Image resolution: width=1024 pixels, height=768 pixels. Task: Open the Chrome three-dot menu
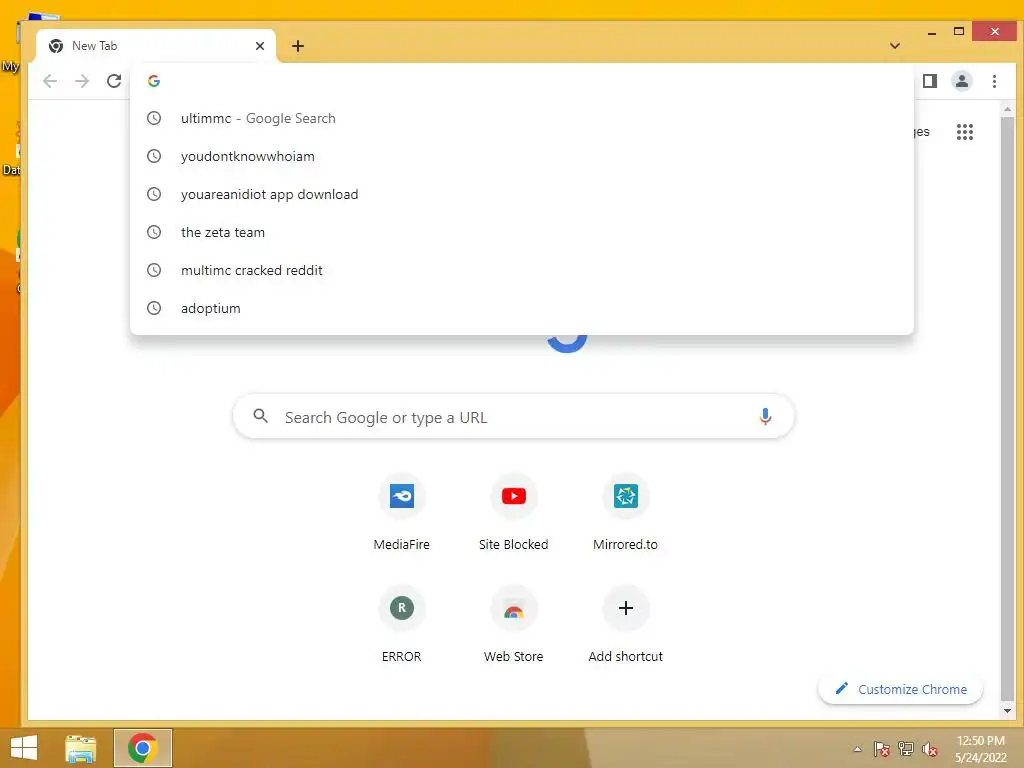click(x=994, y=81)
